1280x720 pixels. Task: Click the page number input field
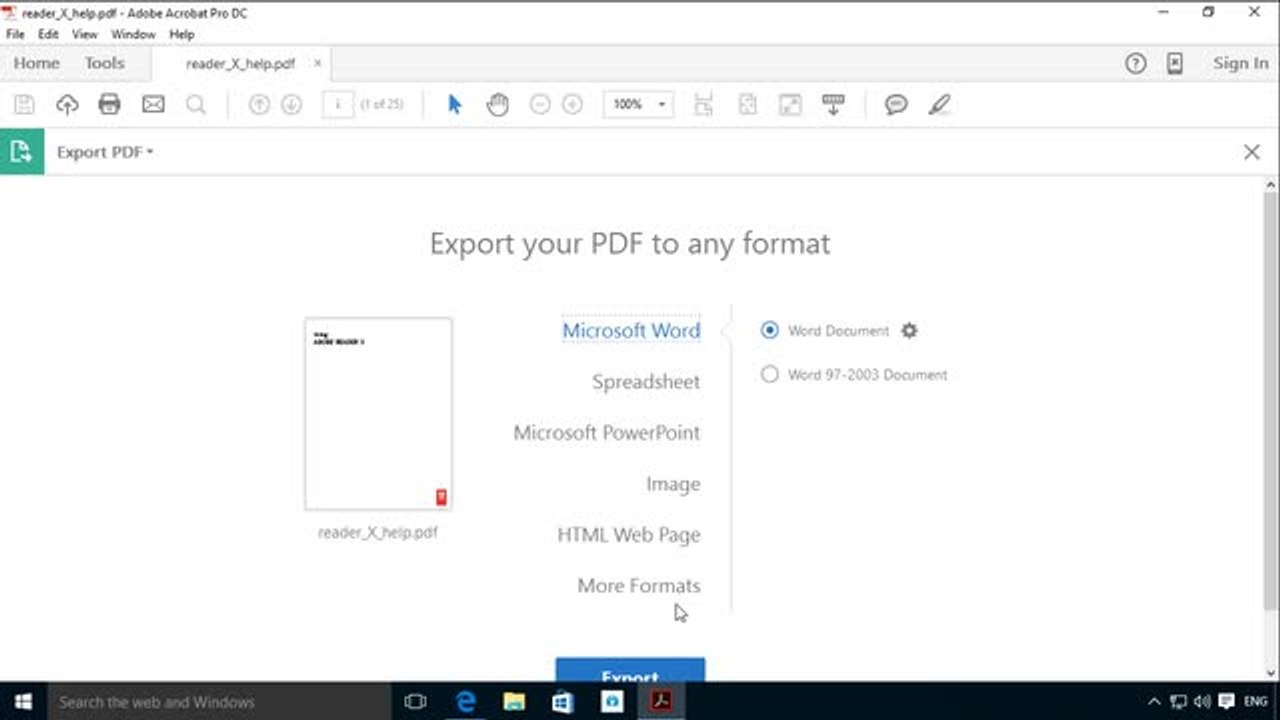point(338,104)
